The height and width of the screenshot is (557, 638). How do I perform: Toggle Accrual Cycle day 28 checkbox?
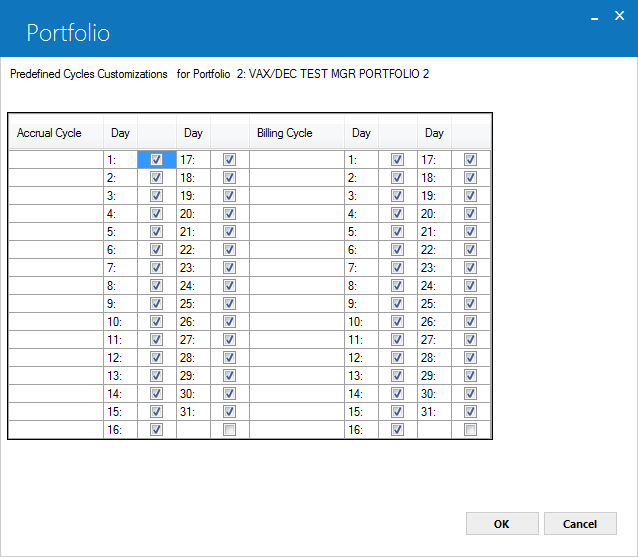(x=229, y=358)
